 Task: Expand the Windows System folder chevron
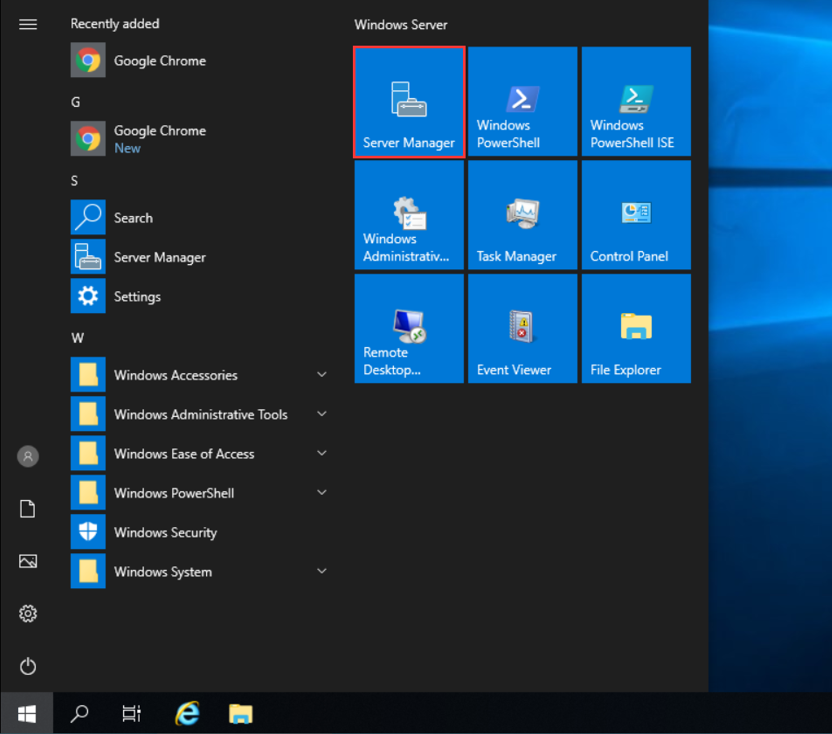[x=322, y=572]
